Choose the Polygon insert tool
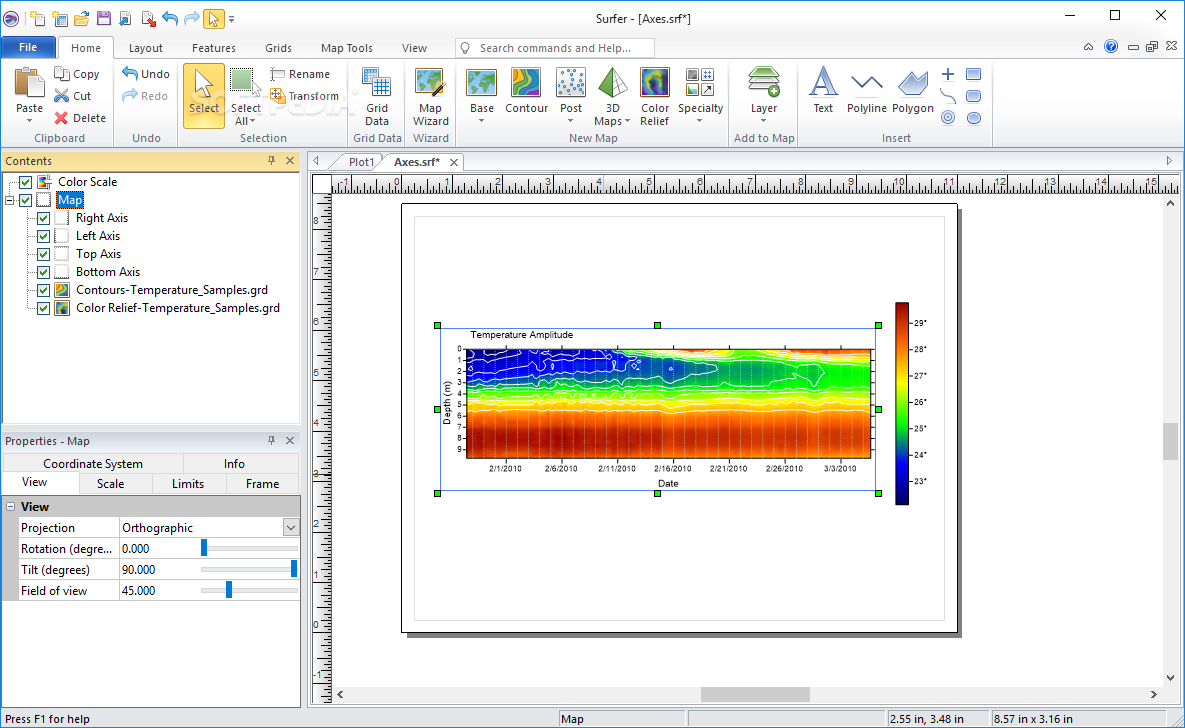This screenshot has height=728, width=1185. click(912, 91)
